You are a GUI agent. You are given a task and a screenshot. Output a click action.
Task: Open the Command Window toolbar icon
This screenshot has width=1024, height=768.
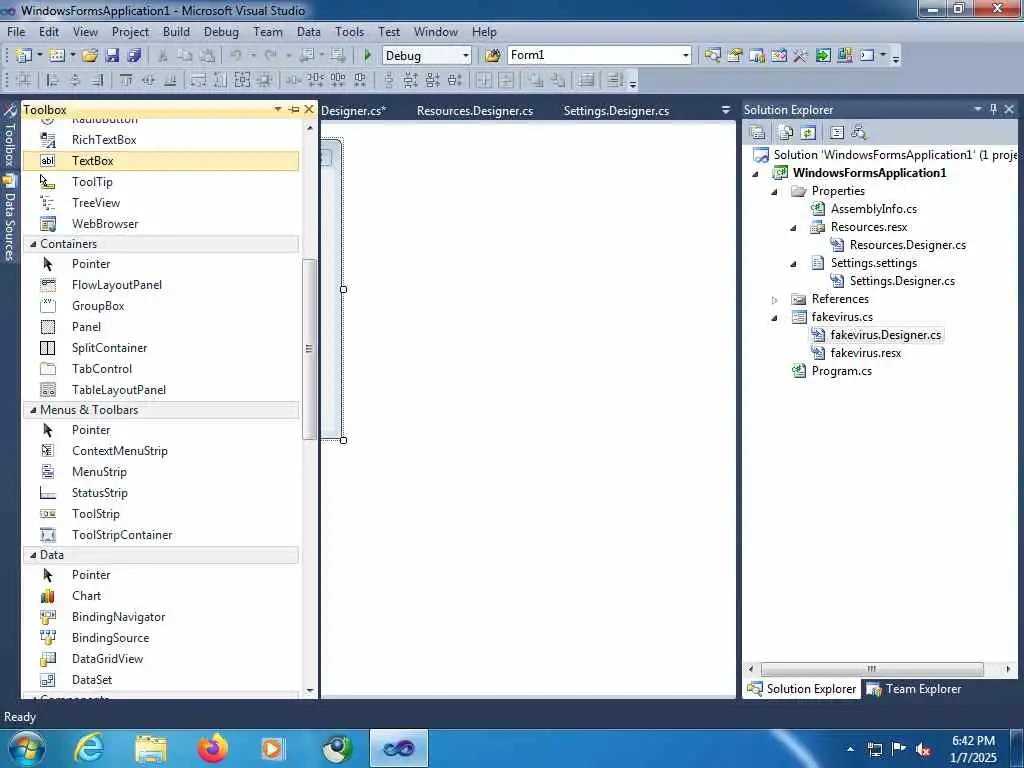coord(867,56)
